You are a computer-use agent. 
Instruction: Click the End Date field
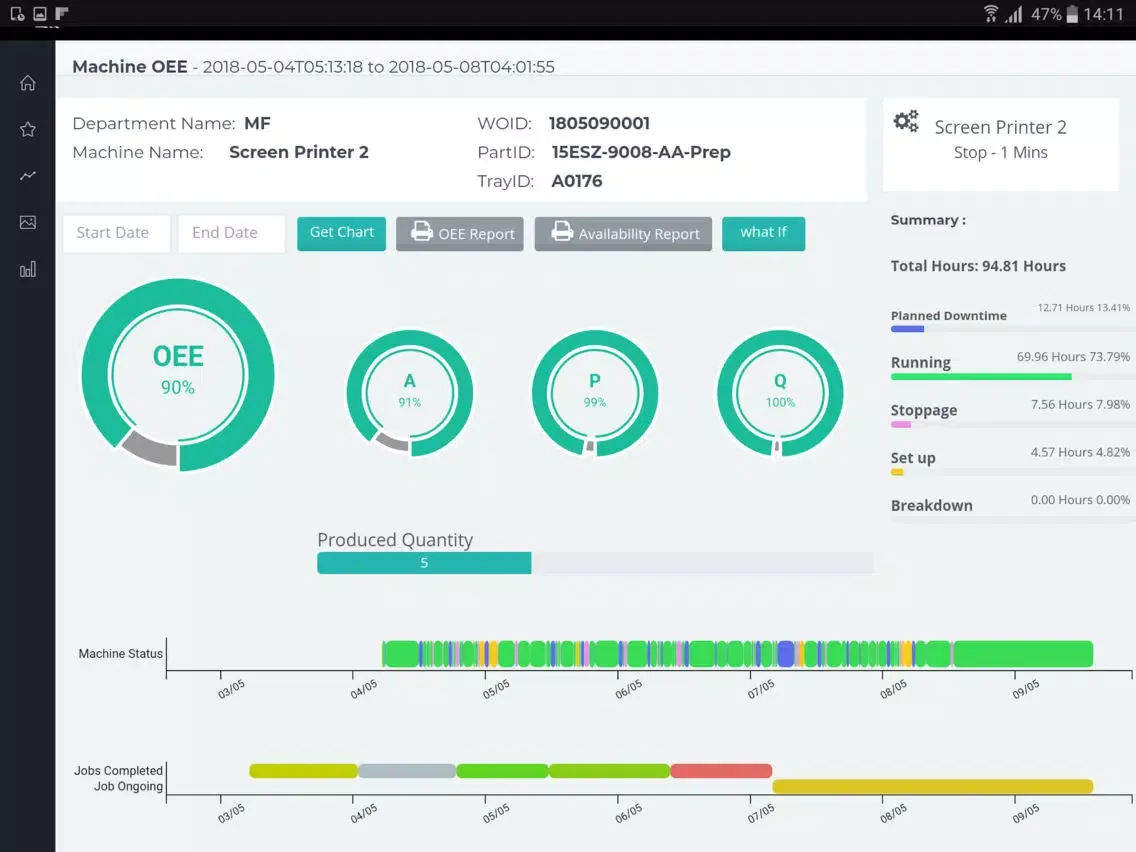232,233
